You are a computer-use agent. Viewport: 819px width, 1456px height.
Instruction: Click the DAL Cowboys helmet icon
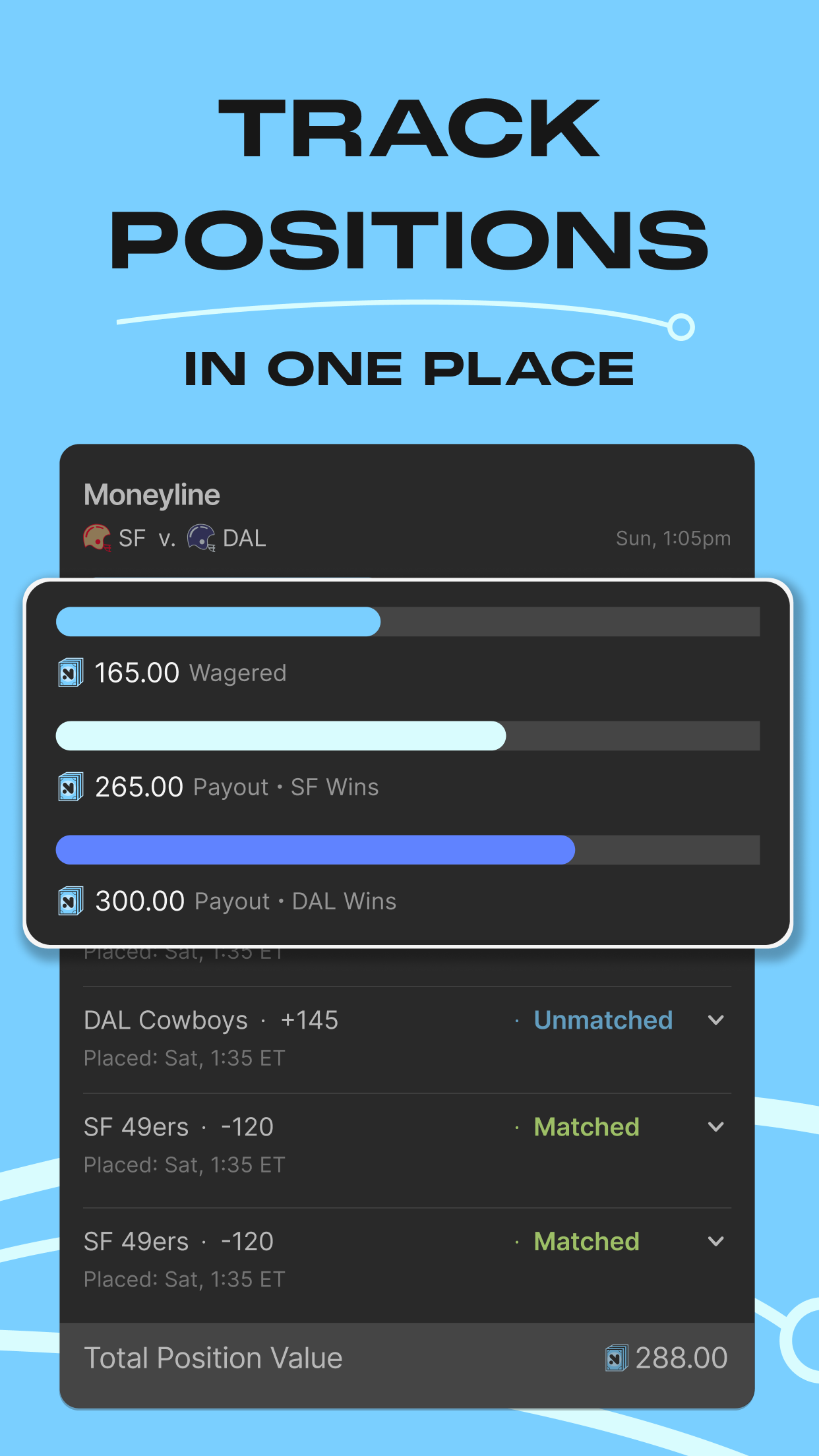[201, 538]
